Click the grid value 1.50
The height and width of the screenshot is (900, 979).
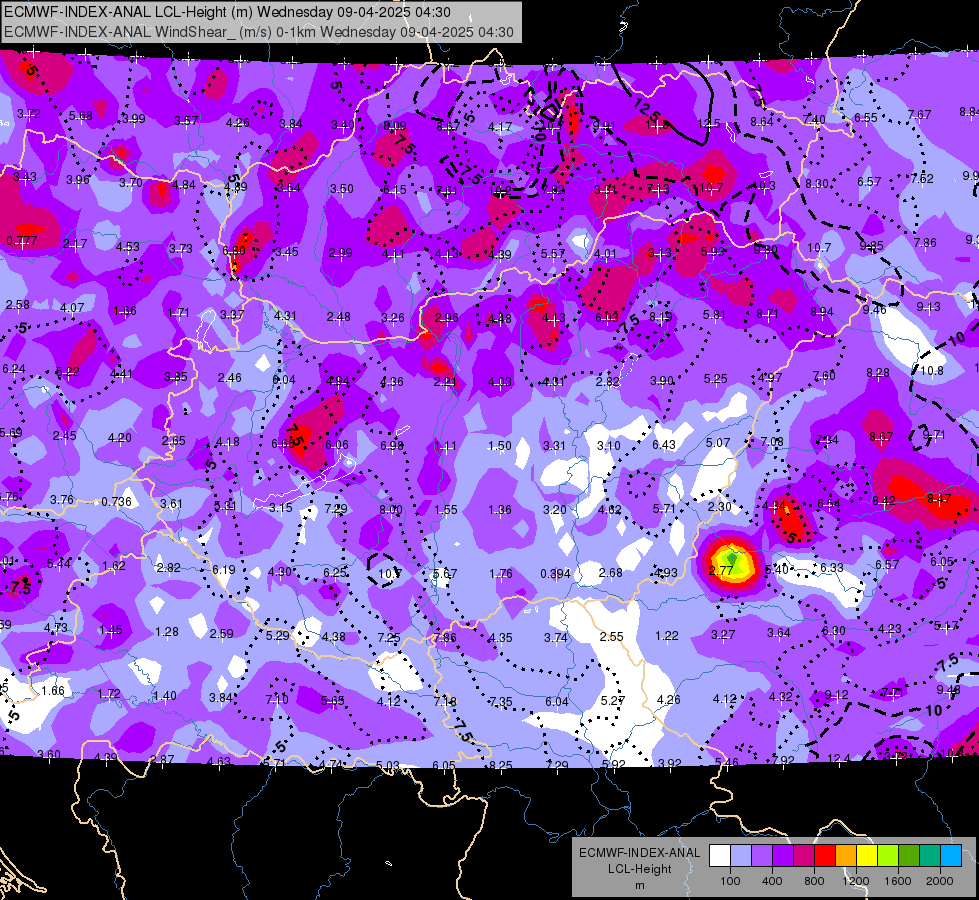click(499, 446)
